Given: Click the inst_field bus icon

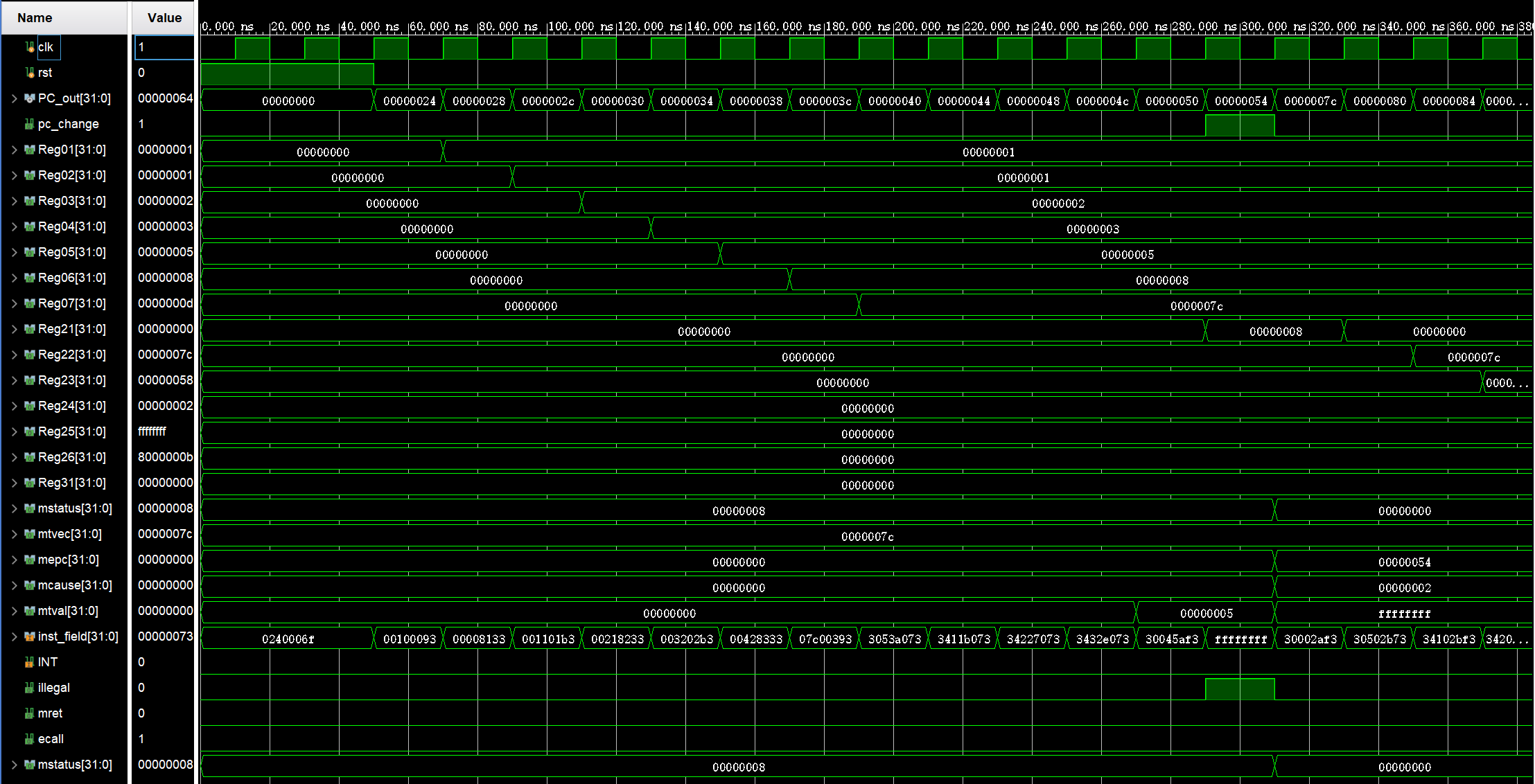Looking at the screenshot, I should click(x=29, y=636).
